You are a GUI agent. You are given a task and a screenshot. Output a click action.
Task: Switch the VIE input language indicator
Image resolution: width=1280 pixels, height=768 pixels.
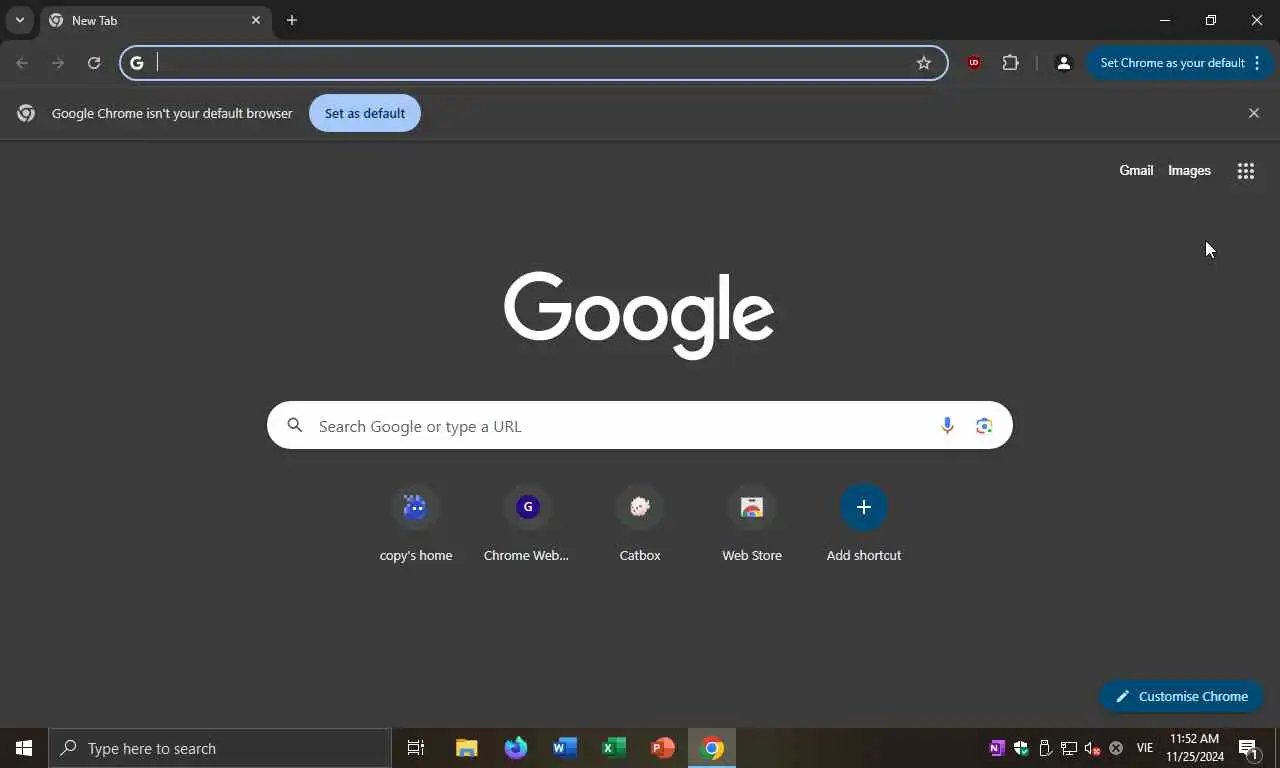[x=1145, y=748]
